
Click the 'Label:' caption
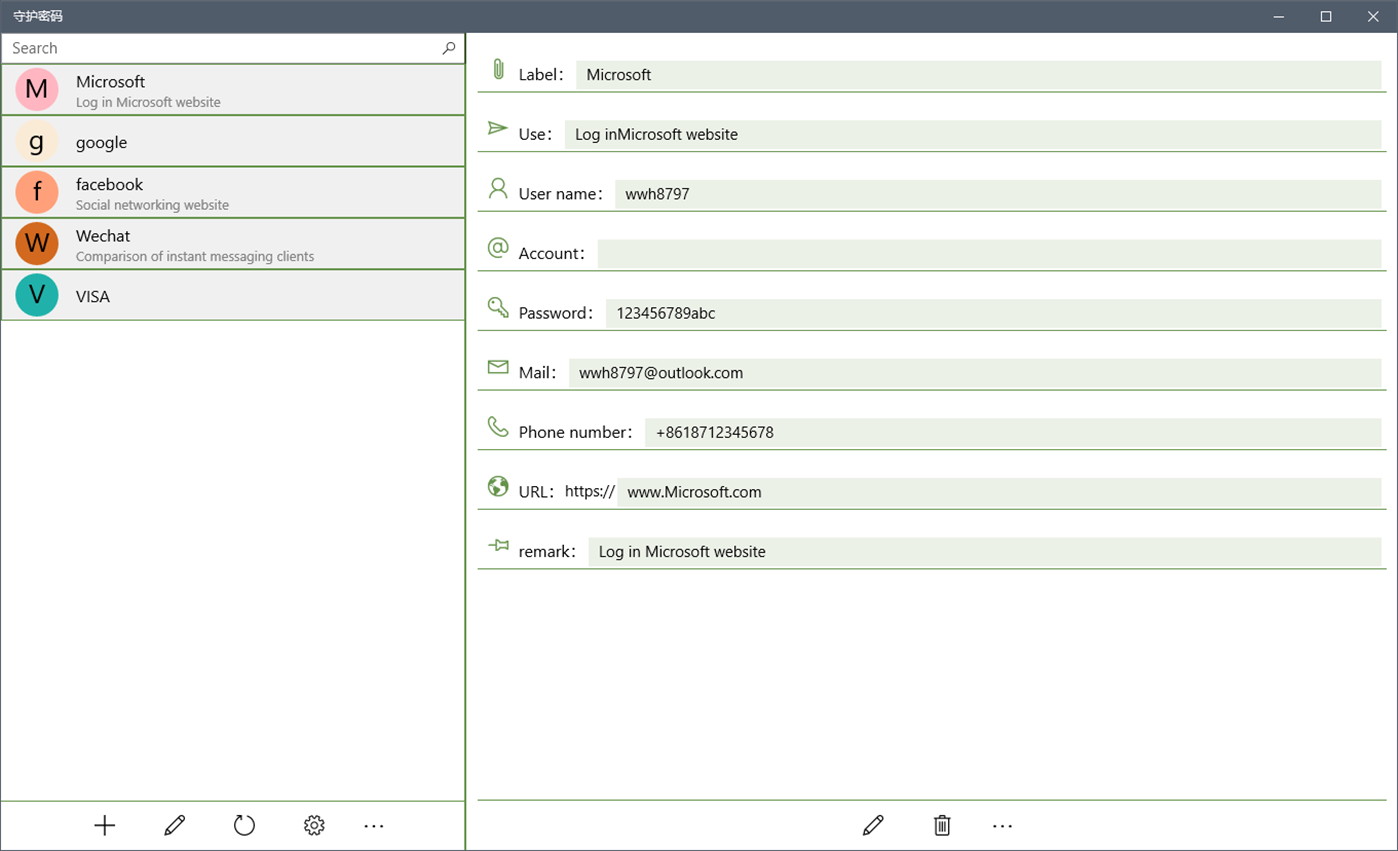[x=542, y=75]
